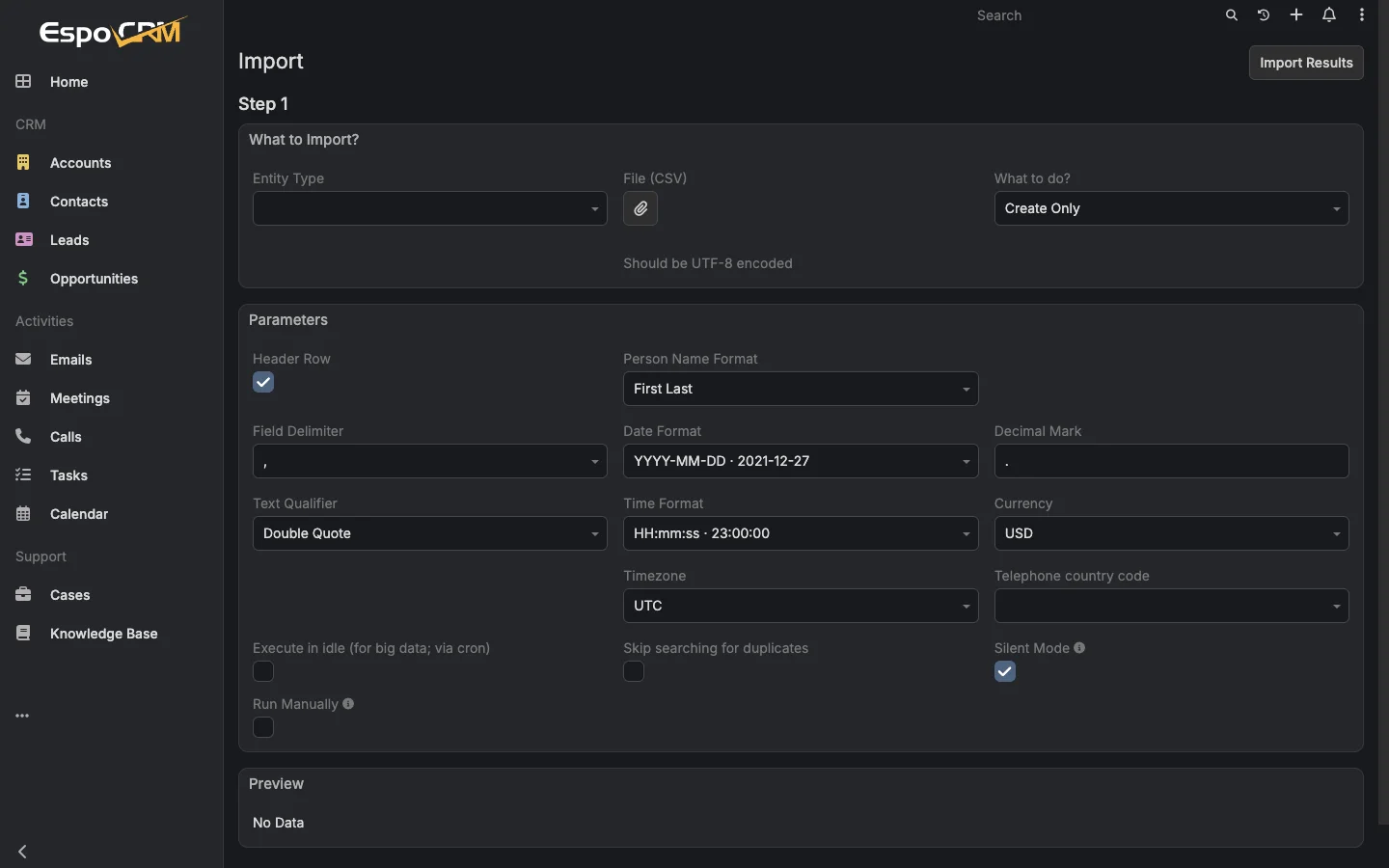
Task: Open more sidebar items ellipsis
Action: (x=22, y=716)
